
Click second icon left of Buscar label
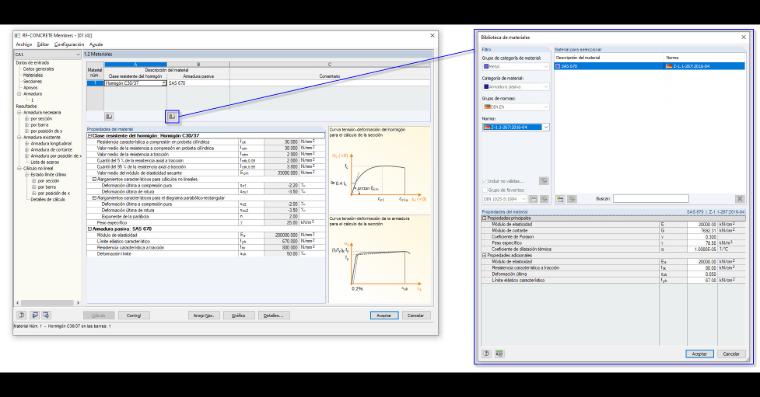572,199
